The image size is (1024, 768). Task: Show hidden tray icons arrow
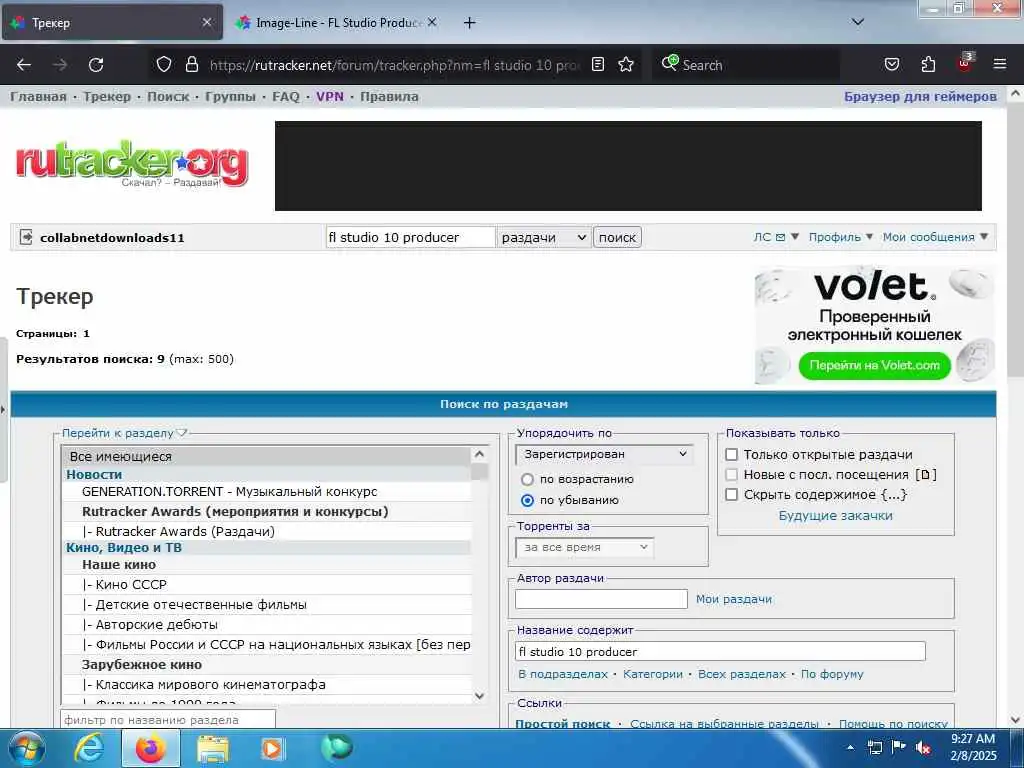[850, 747]
